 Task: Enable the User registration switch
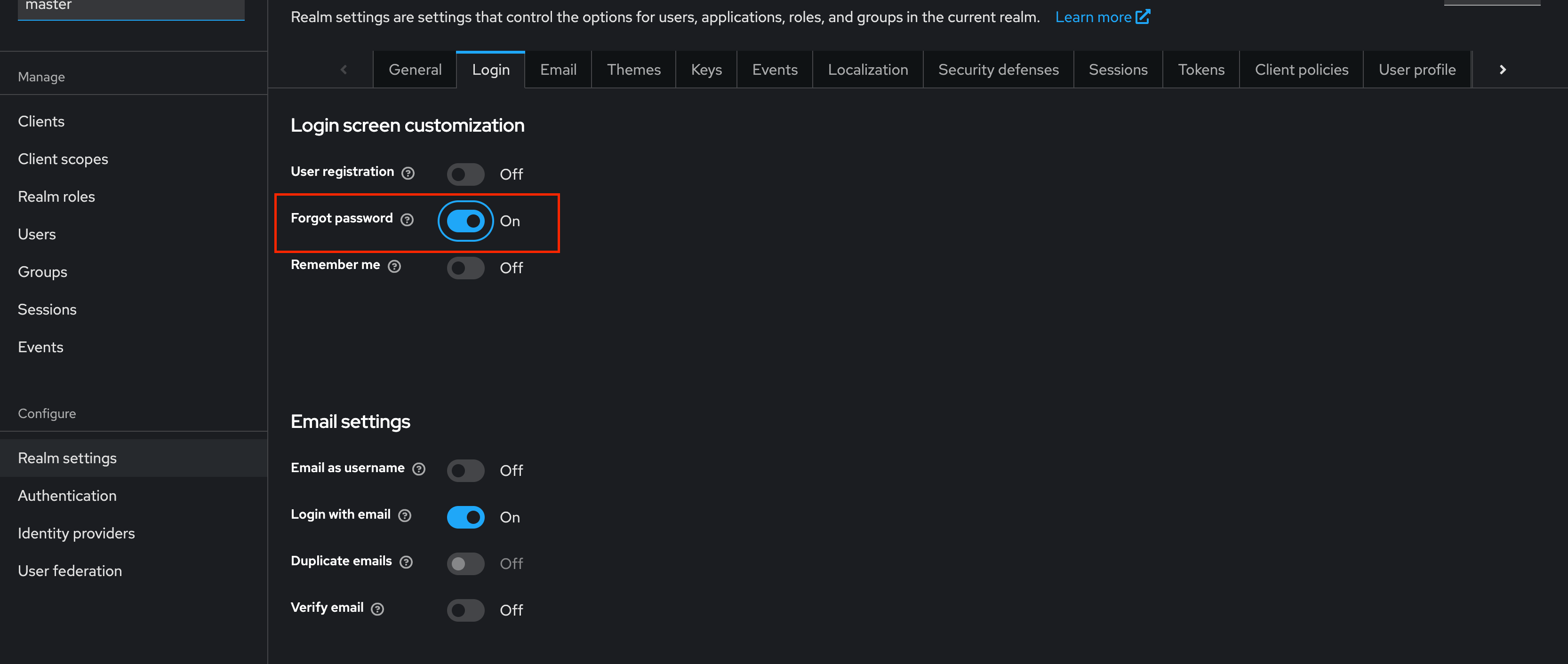[466, 174]
